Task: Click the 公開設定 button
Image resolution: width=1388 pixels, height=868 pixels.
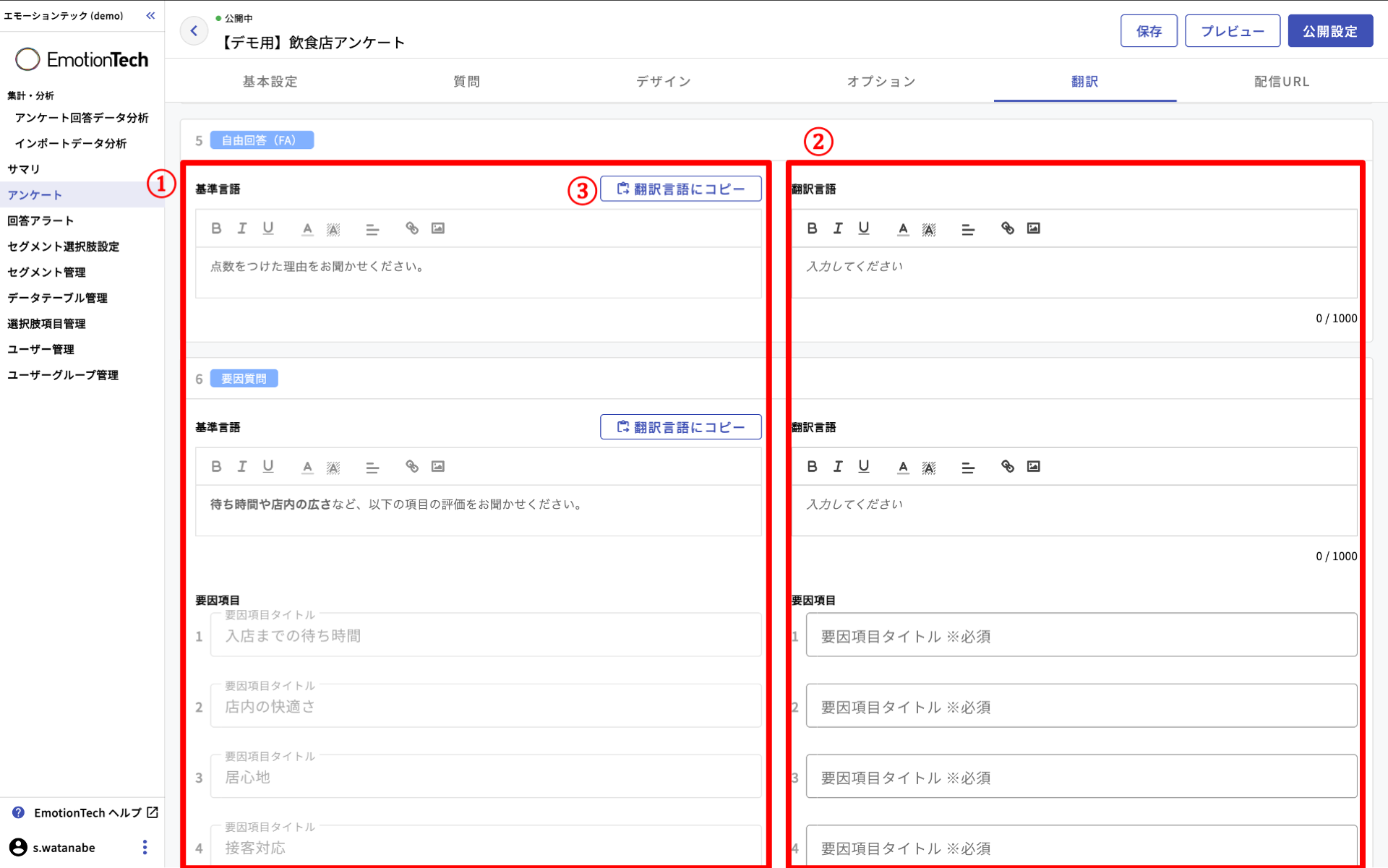Action: [x=1329, y=31]
